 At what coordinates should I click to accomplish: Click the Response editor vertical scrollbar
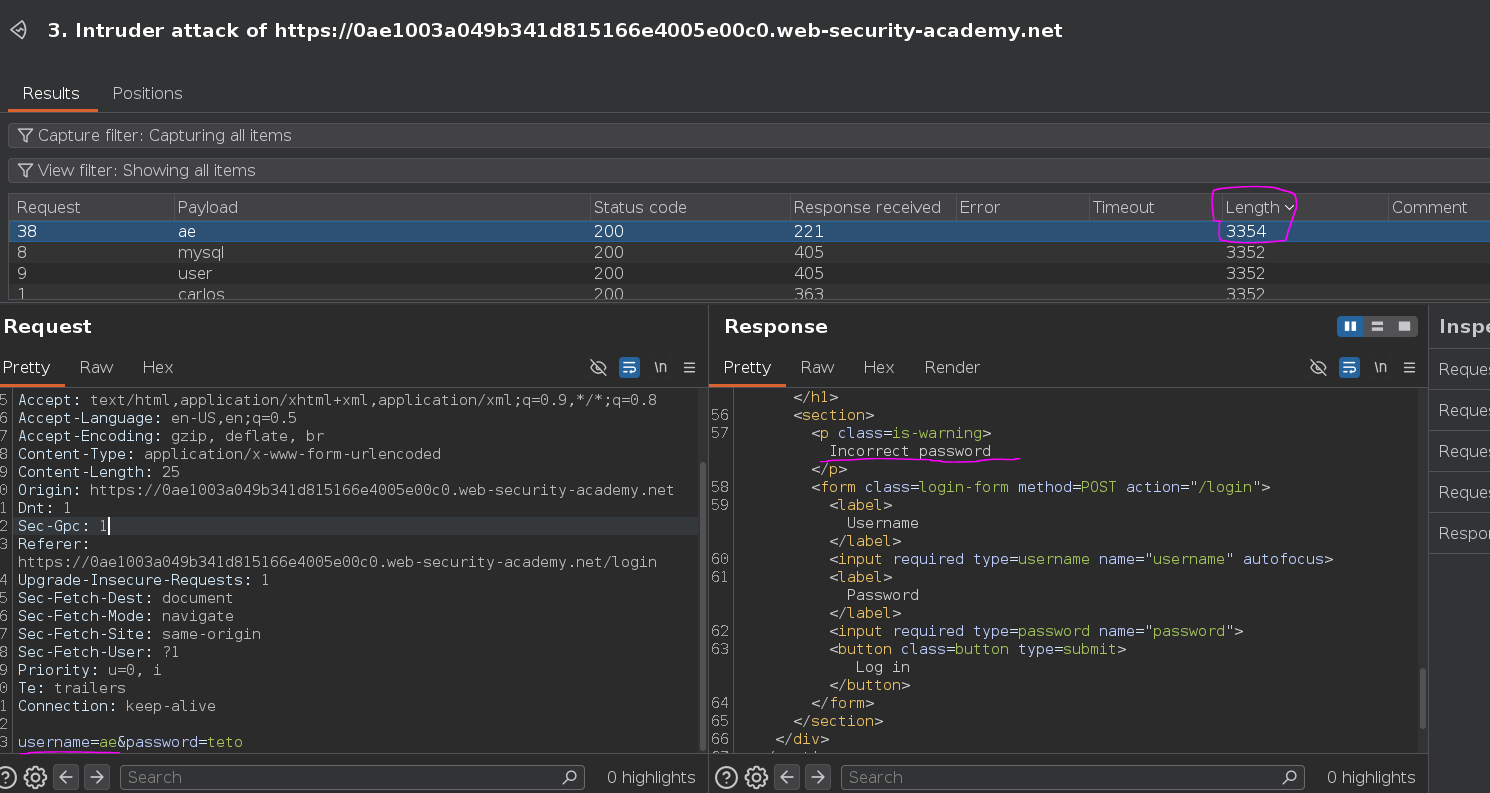(1422, 698)
